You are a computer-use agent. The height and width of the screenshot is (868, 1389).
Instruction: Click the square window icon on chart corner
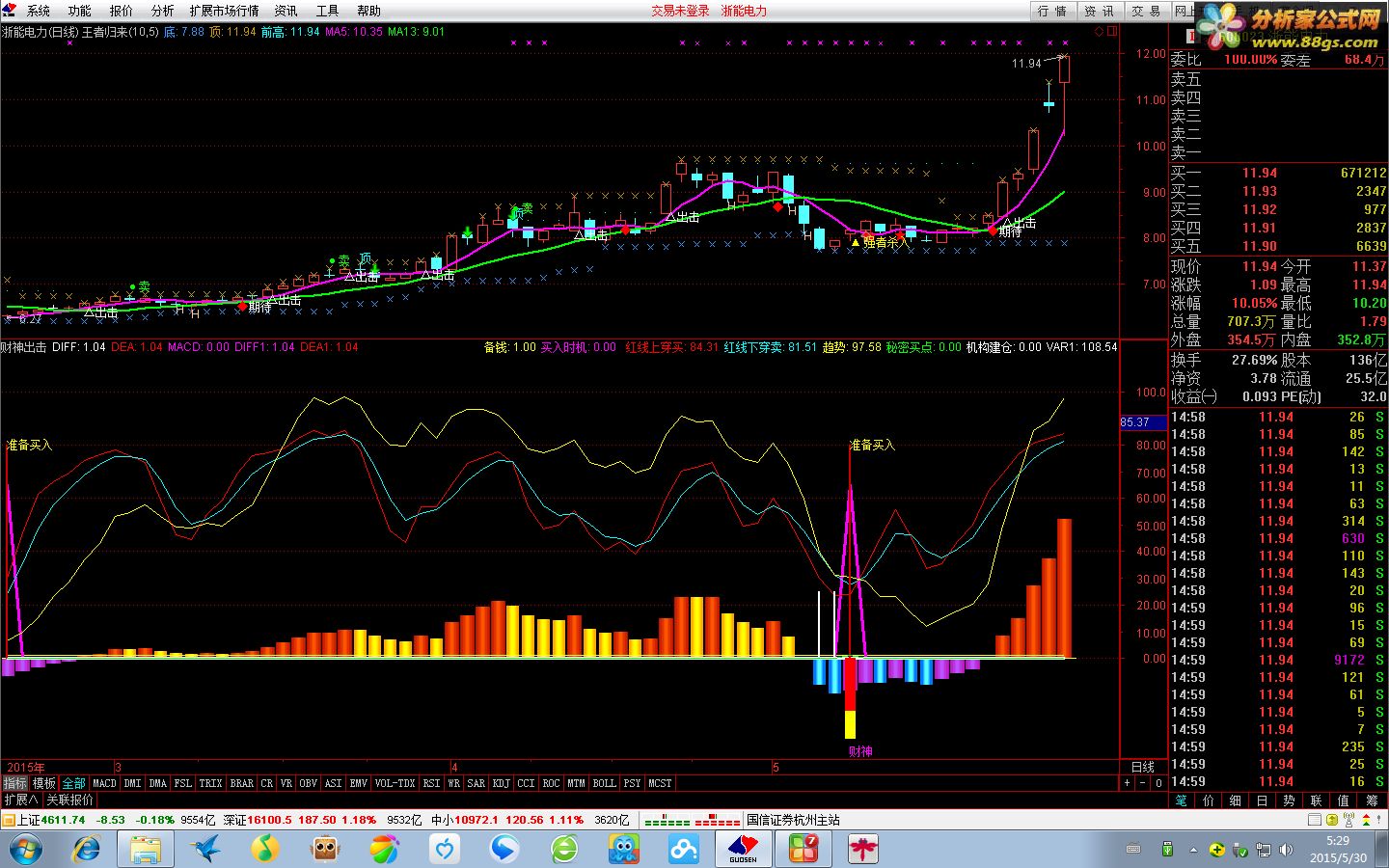click(1111, 32)
